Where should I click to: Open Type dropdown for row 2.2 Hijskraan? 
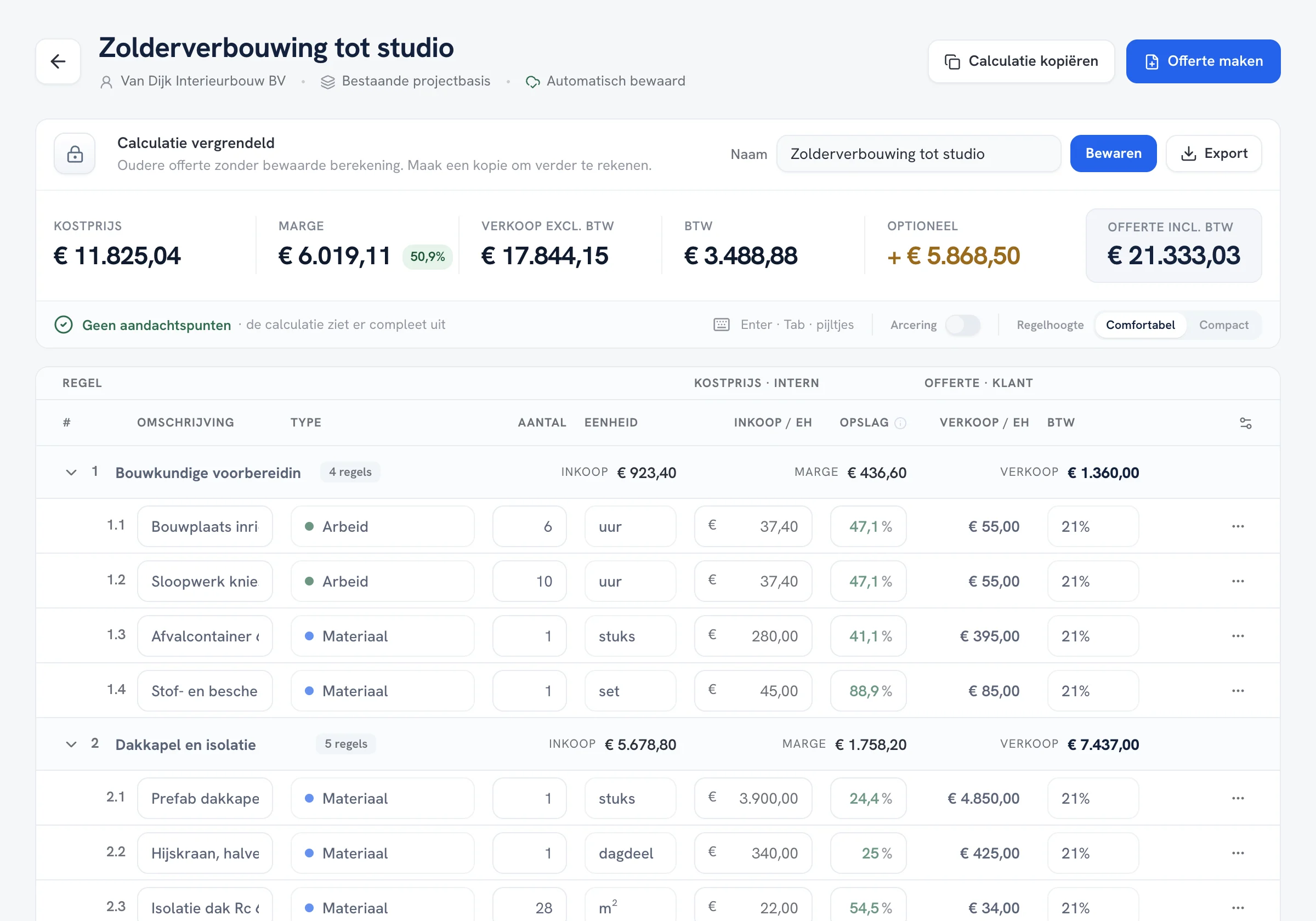(x=382, y=853)
